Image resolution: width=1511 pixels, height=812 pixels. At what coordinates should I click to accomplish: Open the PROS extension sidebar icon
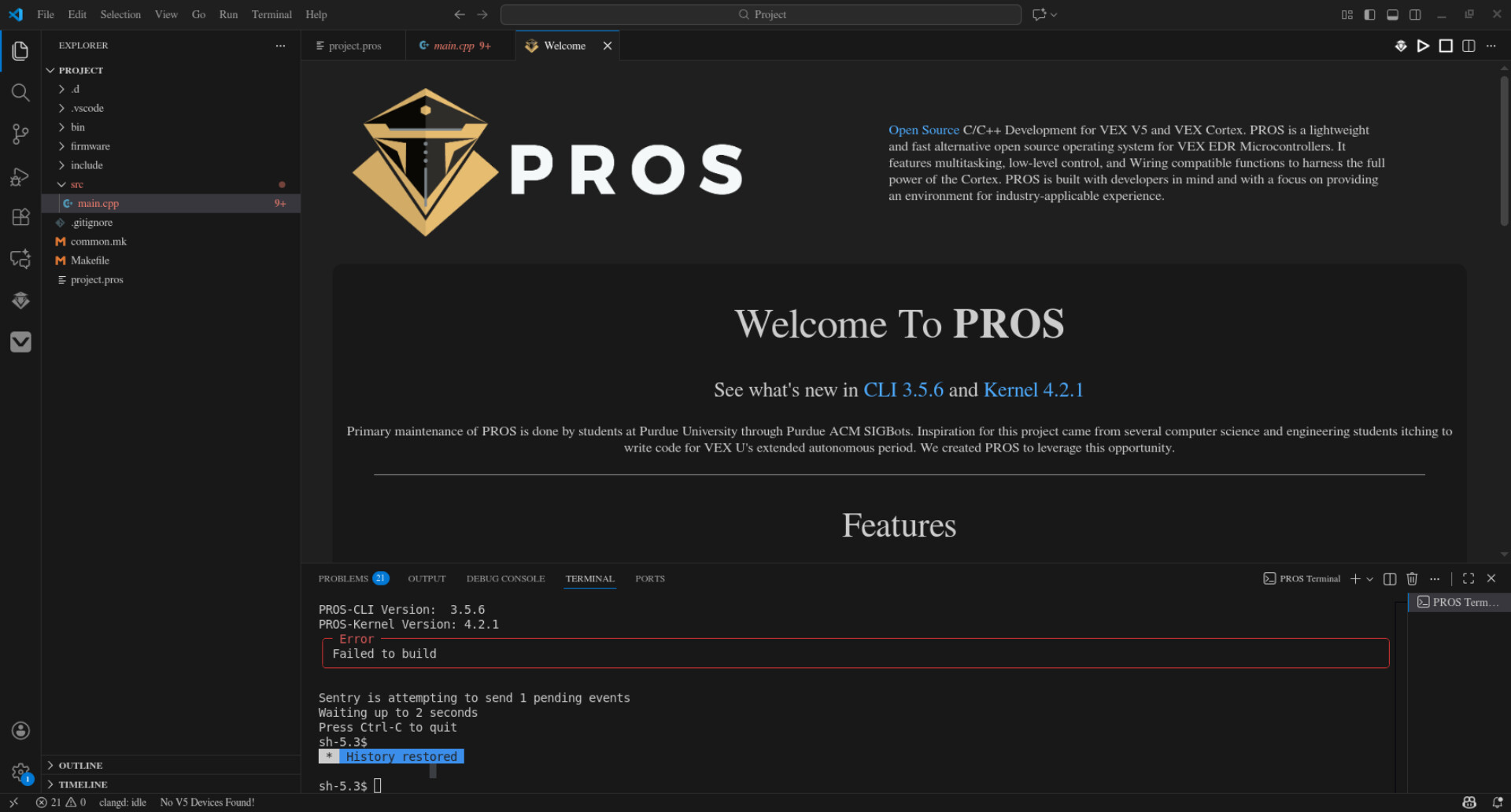pos(20,301)
